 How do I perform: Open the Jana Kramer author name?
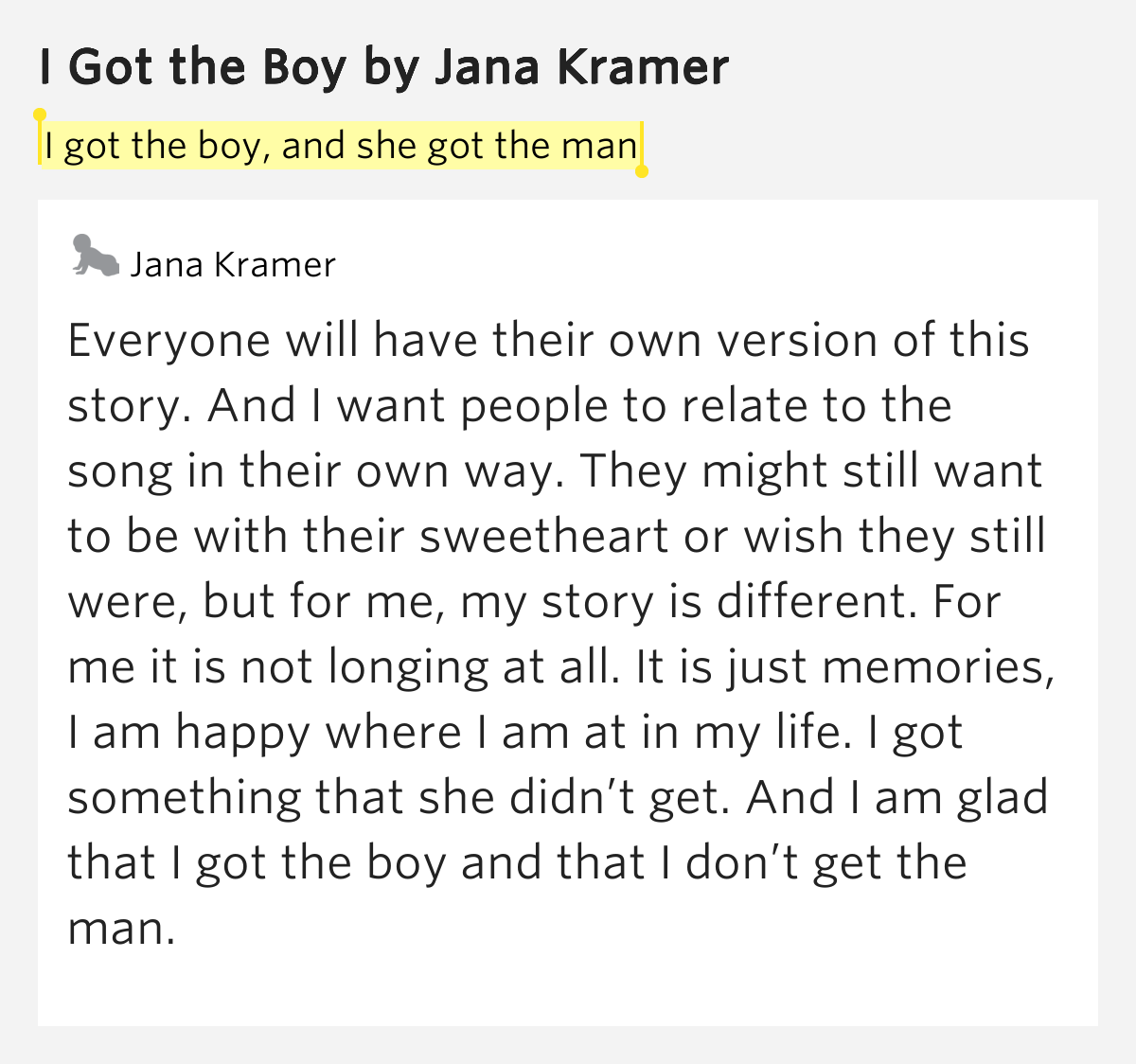tap(233, 265)
